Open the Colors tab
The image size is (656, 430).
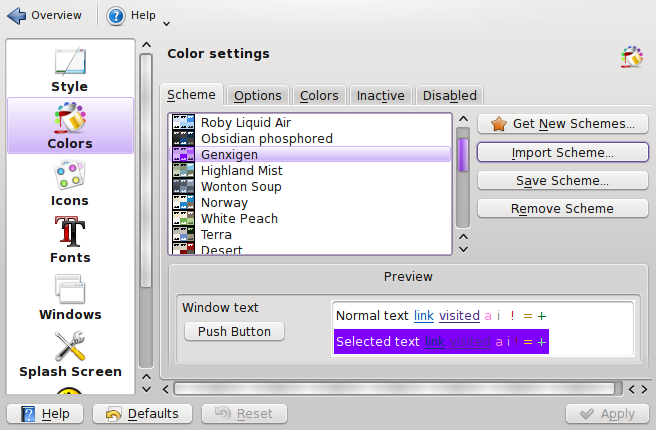tap(319, 96)
